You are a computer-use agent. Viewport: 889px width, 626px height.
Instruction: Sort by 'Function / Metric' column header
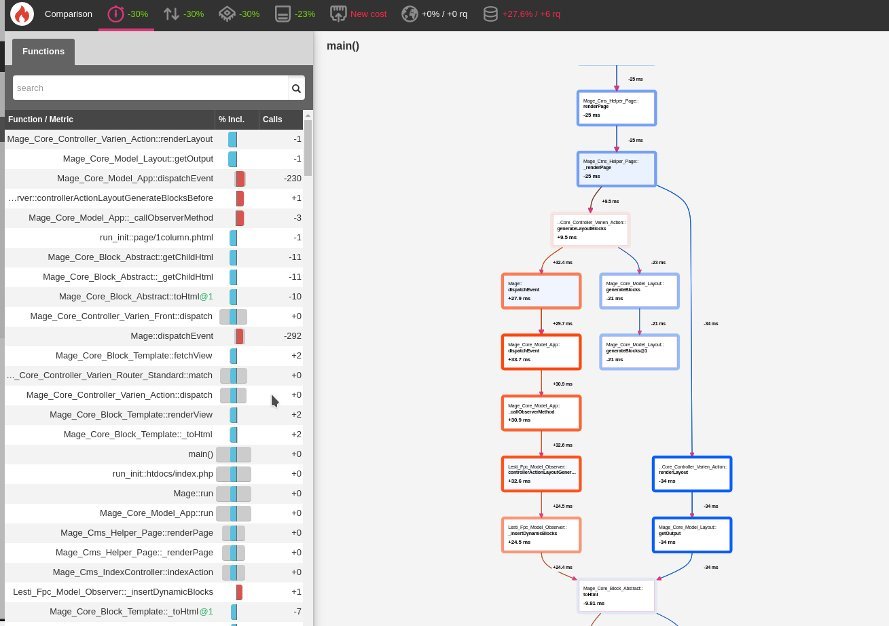(41, 119)
